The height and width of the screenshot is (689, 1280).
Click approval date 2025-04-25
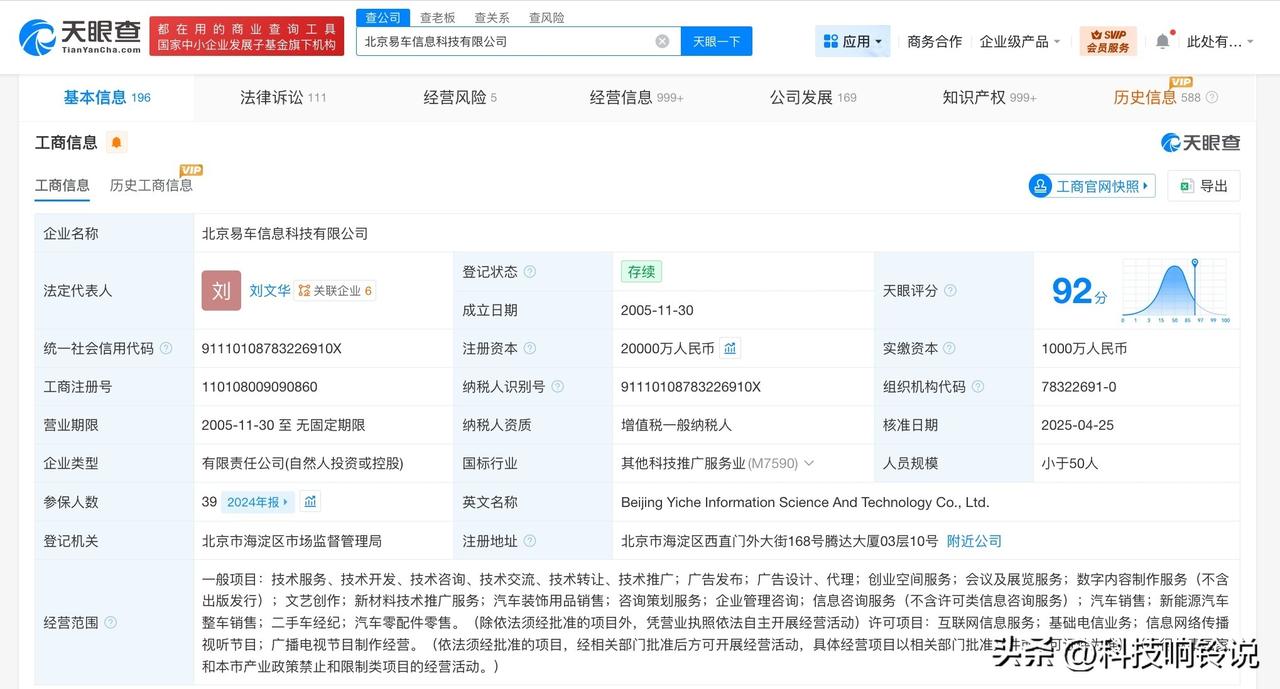[x=1077, y=425]
